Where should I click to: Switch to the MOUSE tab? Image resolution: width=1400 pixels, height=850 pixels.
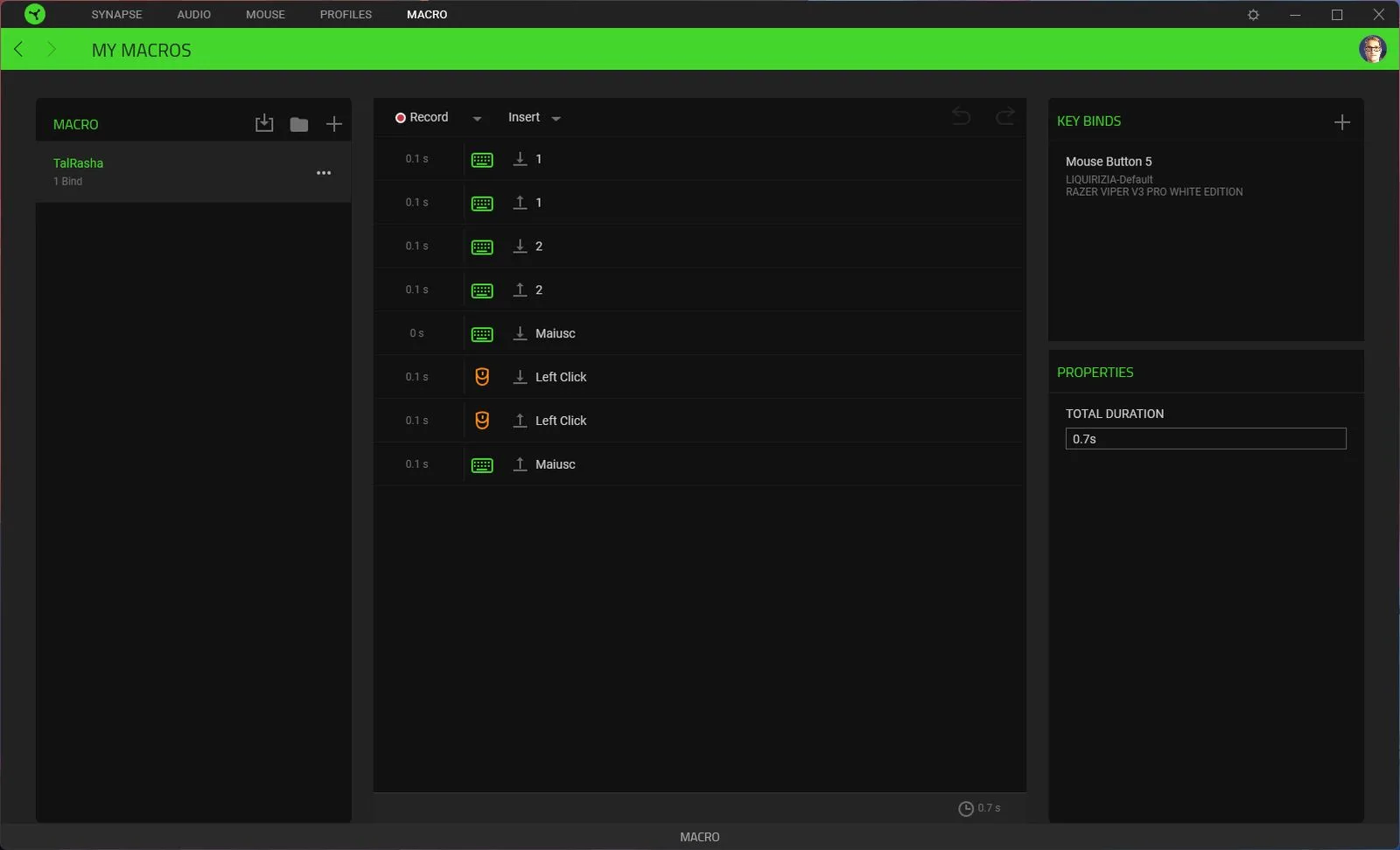point(265,15)
